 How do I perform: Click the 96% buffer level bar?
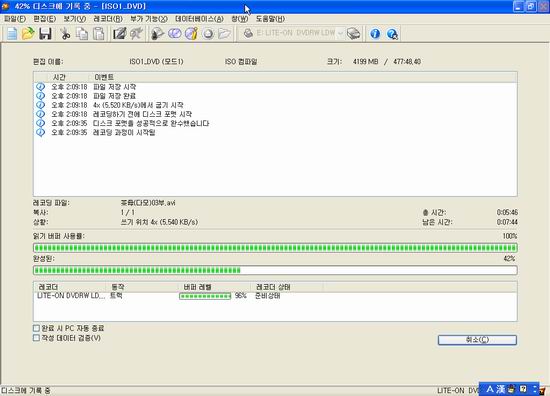(205, 296)
